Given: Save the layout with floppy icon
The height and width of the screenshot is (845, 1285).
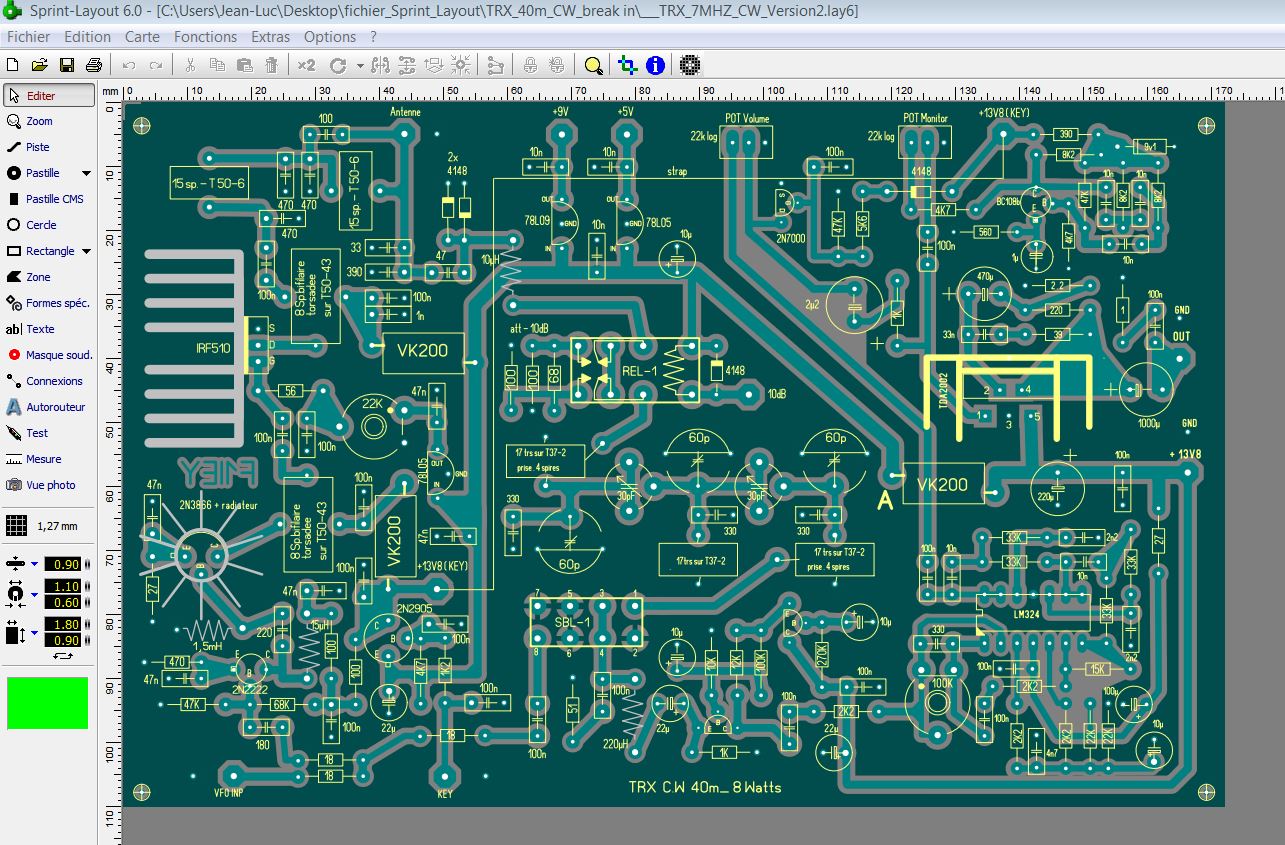Looking at the screenshot, I should coord(67,65).
